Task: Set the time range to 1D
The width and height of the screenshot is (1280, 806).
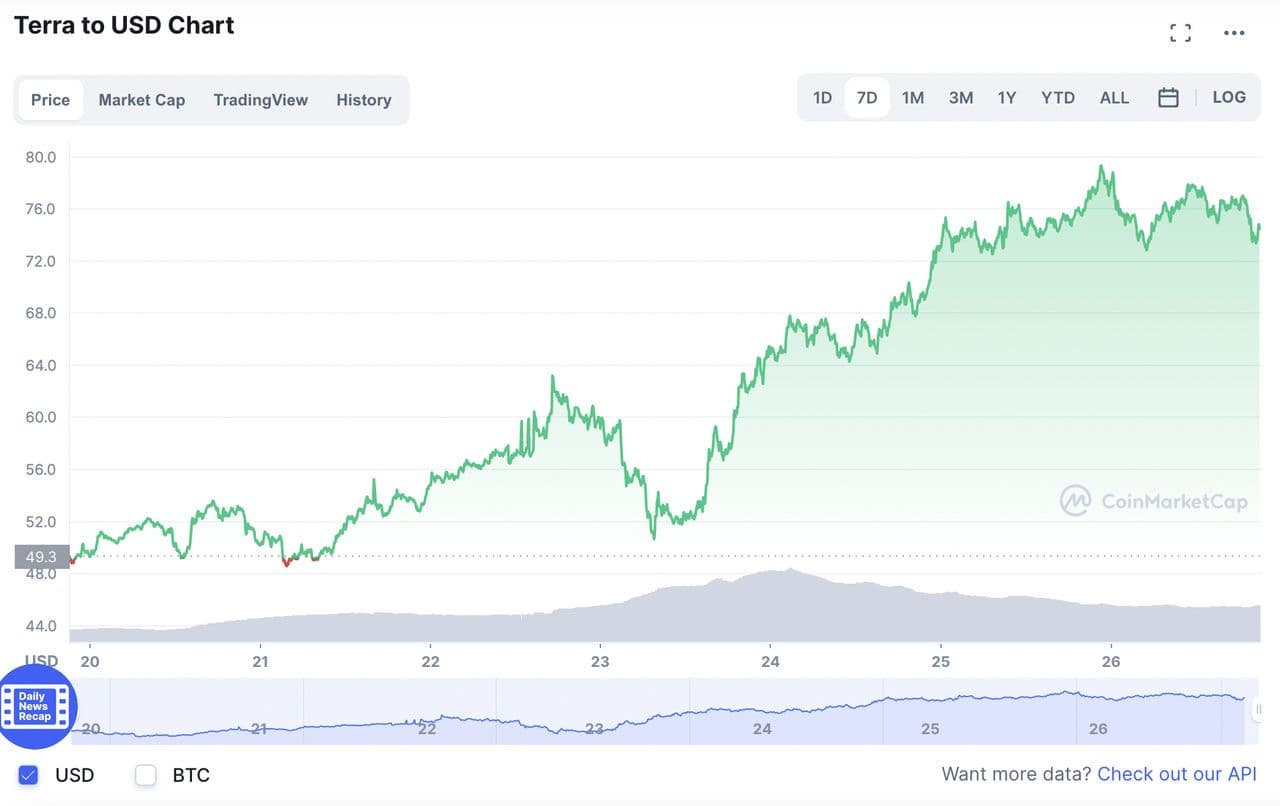Action: click(822, 98)
